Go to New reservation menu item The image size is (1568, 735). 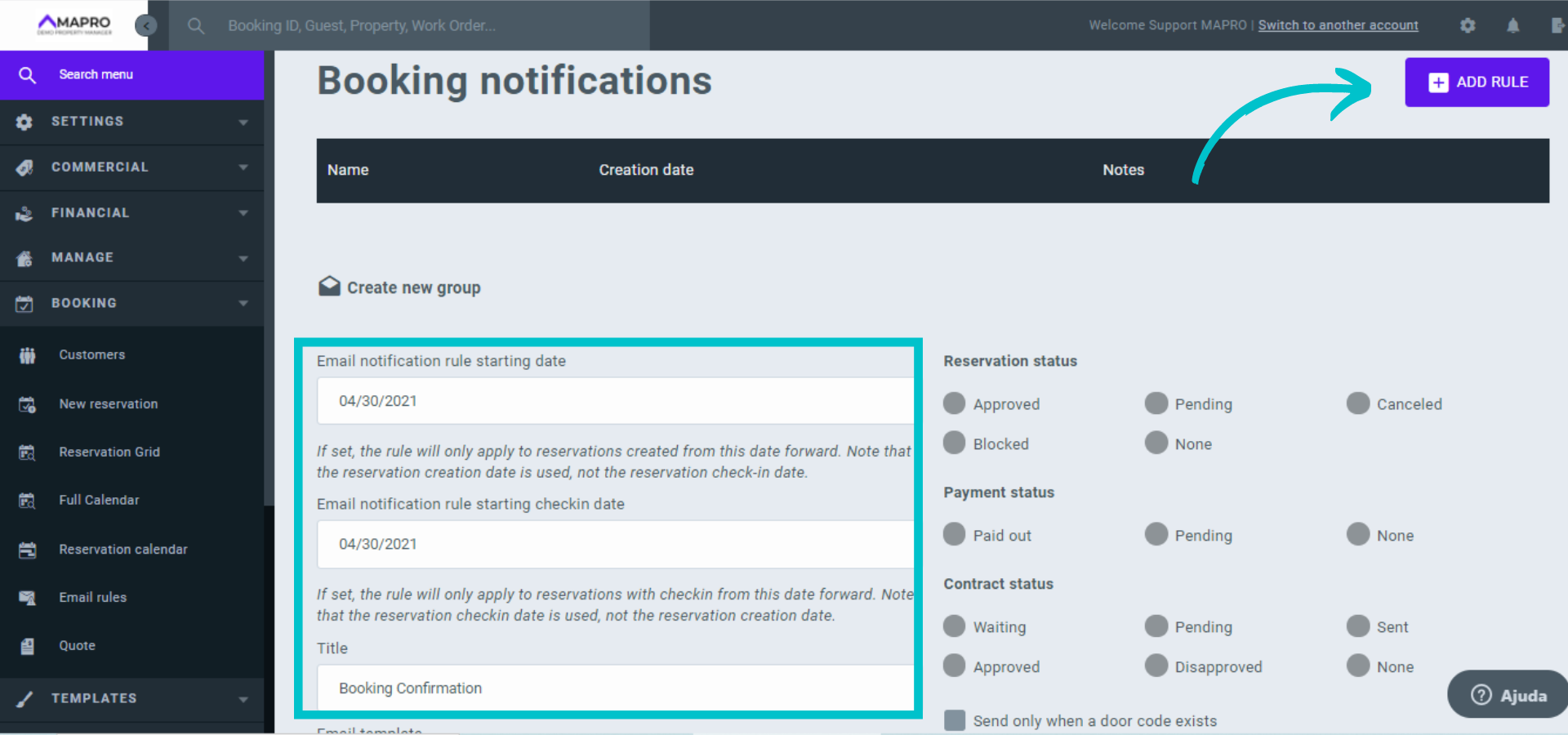click(x=108, y=404)
